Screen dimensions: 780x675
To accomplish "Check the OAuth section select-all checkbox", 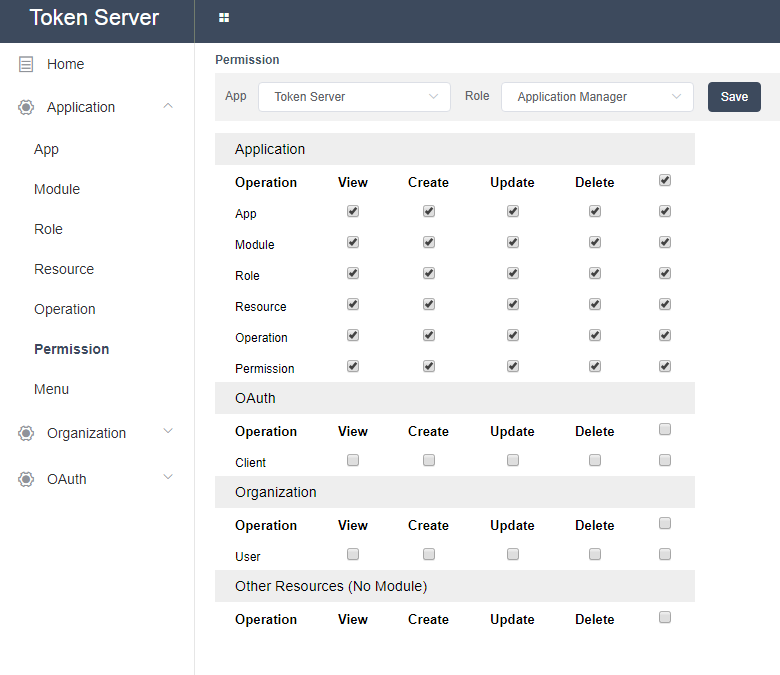I will coord(665,429).
